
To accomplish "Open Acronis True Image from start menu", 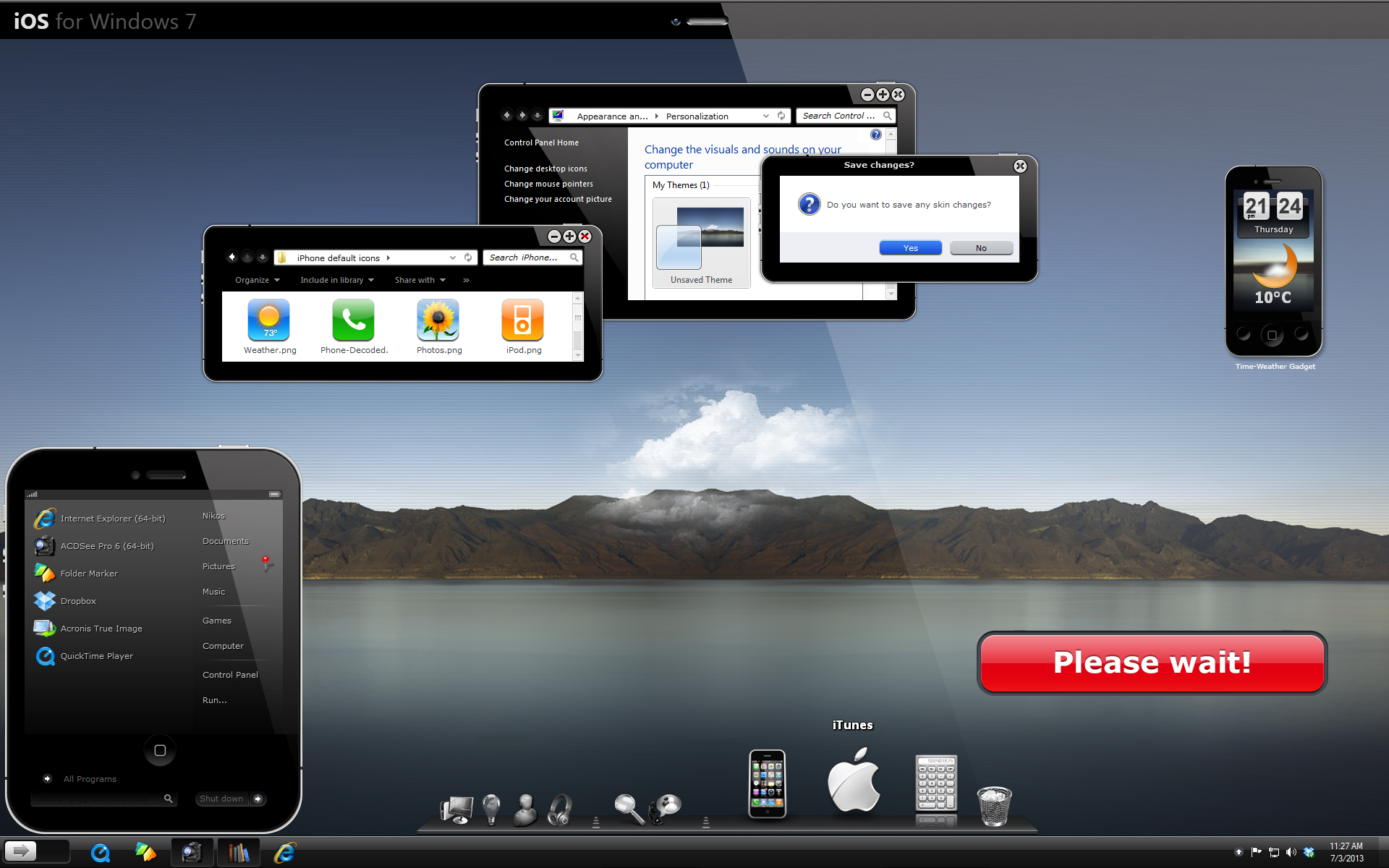I will click(x=88, y=629).
